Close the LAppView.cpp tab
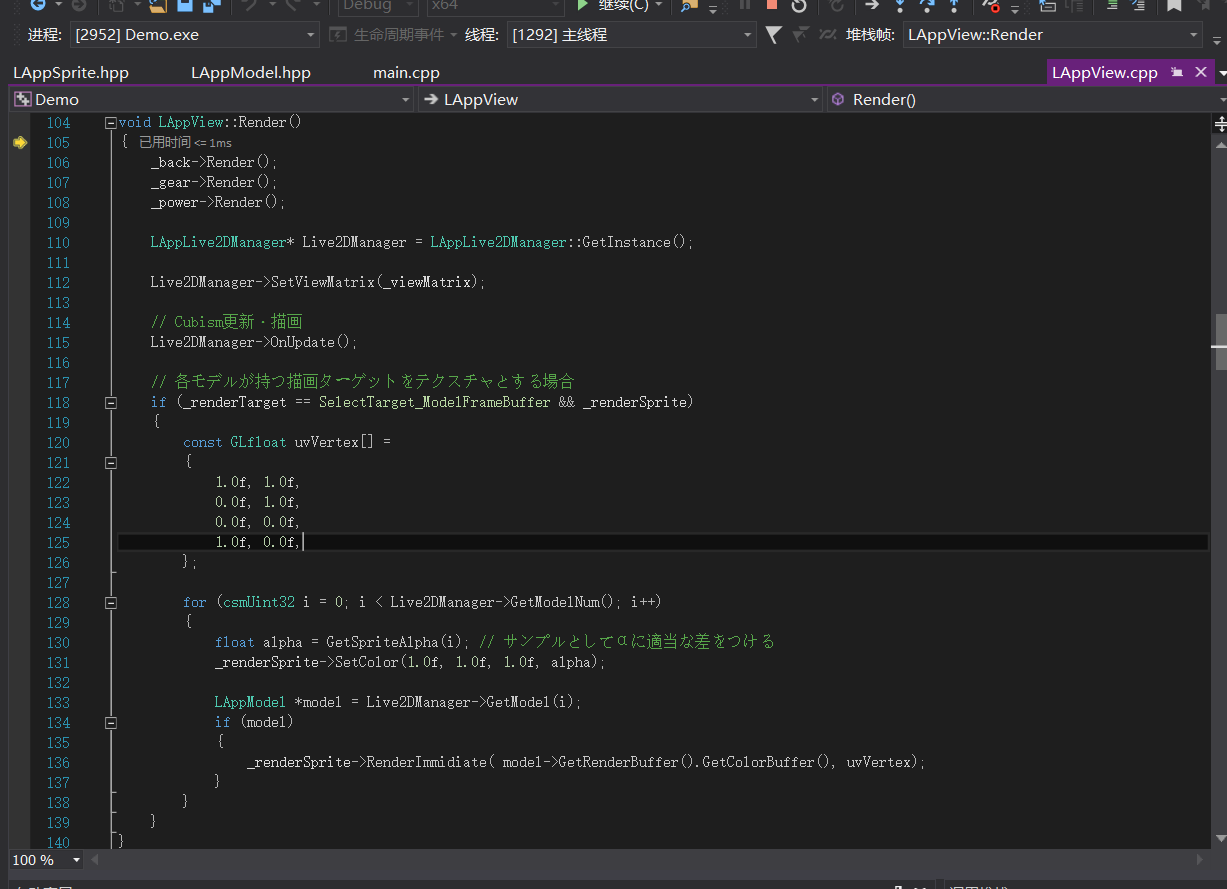Image resolution: width=1227 pixels, height=889 pixels. pos(1199,73)
